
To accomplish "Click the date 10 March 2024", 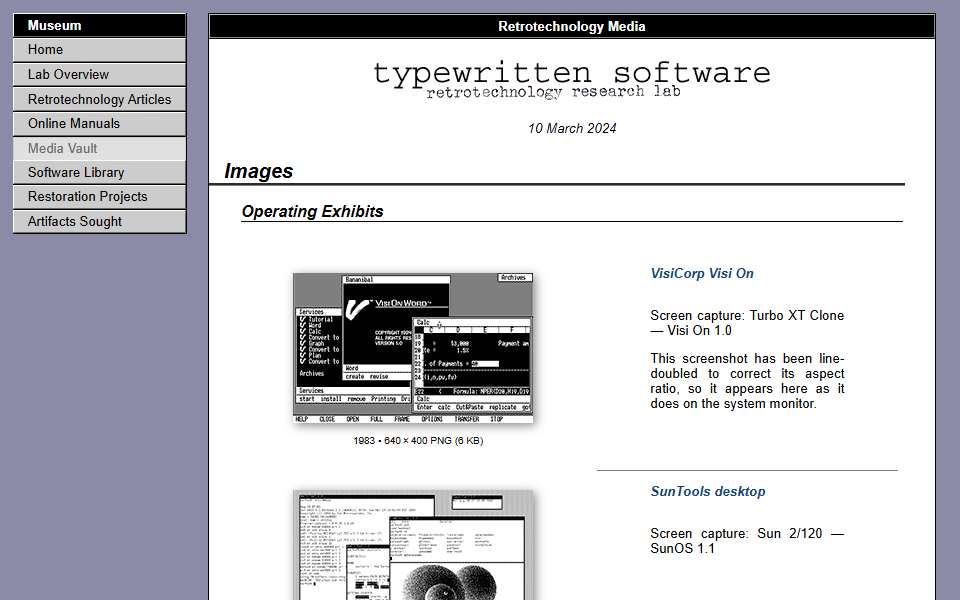I will coord(572,129).
